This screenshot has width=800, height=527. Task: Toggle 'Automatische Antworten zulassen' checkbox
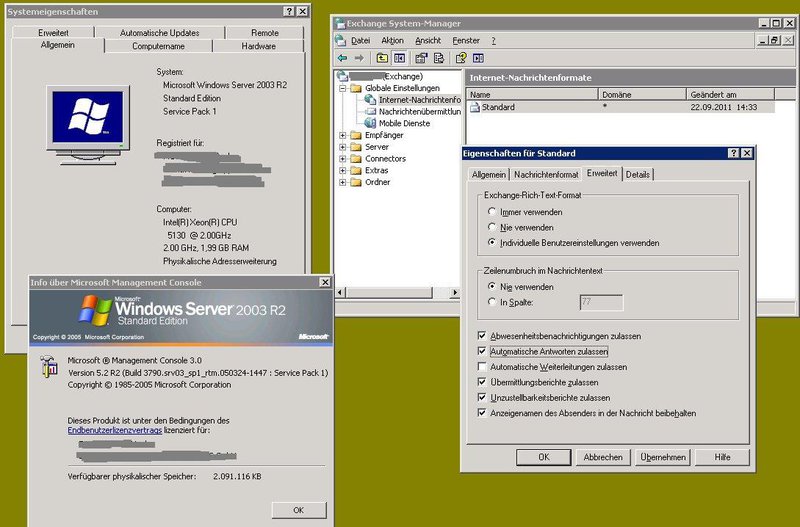(482, 351)
